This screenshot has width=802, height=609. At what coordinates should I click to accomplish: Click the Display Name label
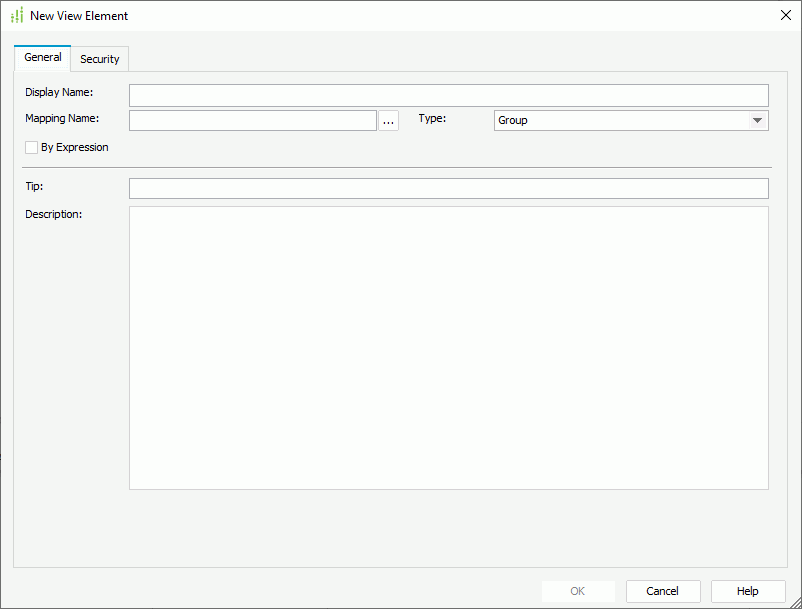tap(60, 92)
